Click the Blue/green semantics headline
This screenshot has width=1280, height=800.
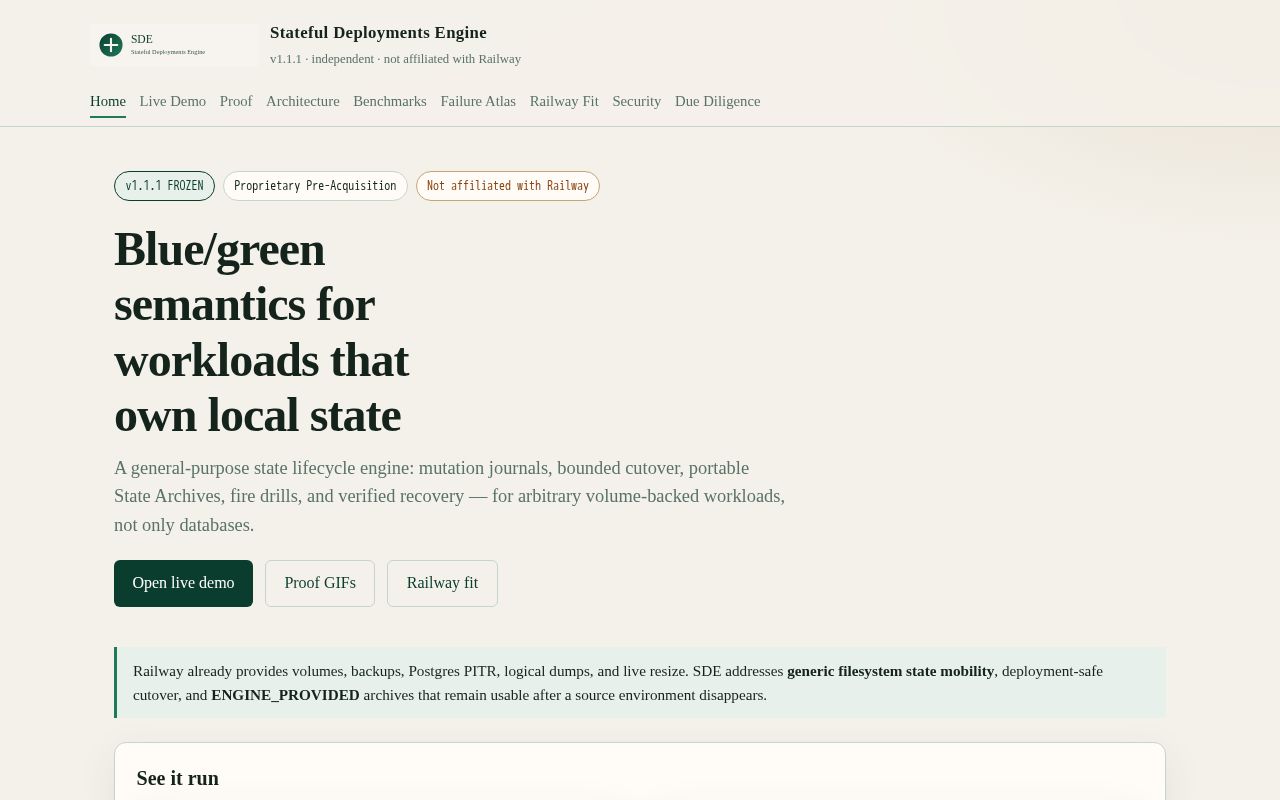click(262, 332)
